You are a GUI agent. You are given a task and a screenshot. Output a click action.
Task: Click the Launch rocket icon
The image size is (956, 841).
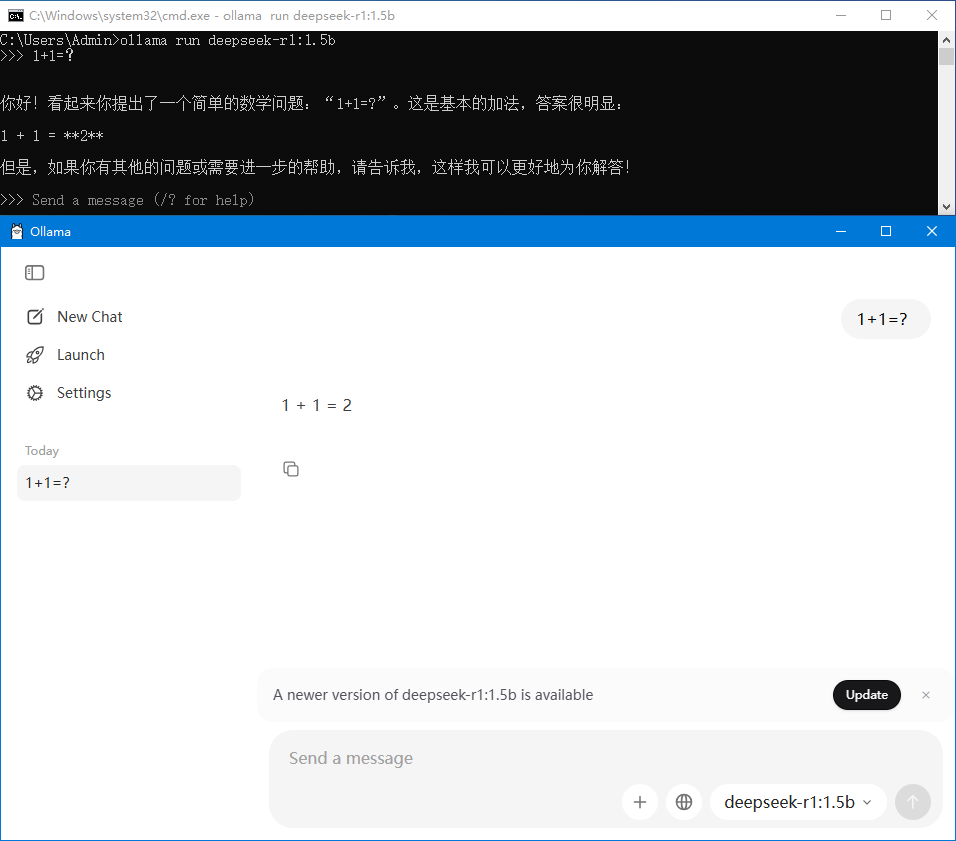(35, 355)
